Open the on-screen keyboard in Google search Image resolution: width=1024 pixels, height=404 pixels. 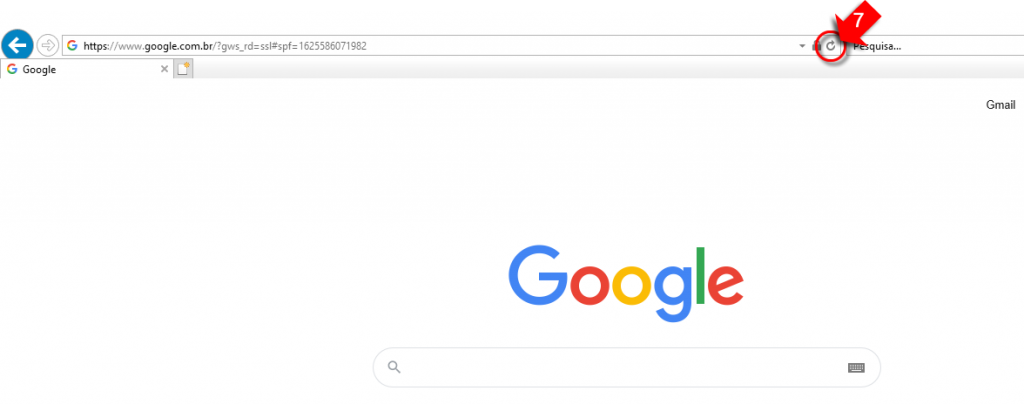click(856, 367)
